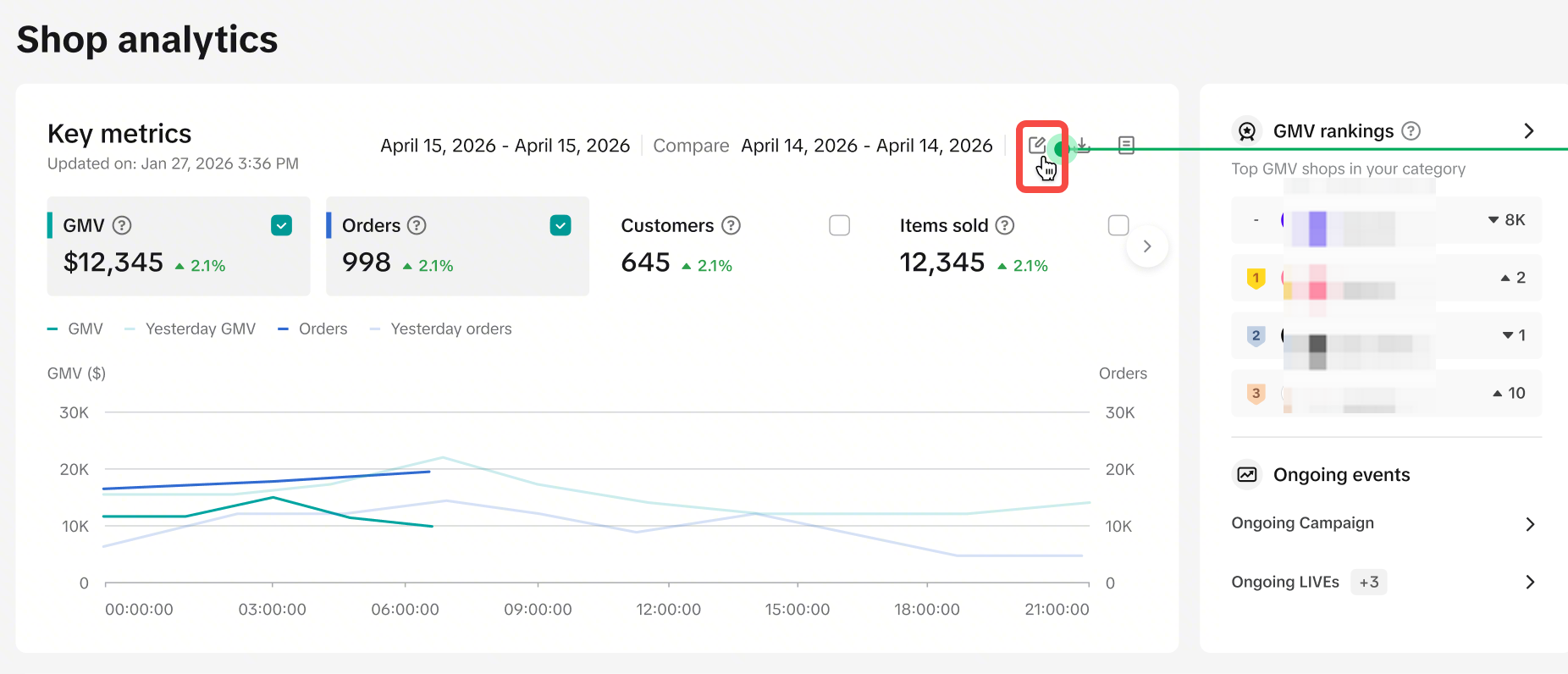Show next metrics with carousel arrow
Image resolution: width=1568 pixels, height=674 pixels.
[1147, 246]
